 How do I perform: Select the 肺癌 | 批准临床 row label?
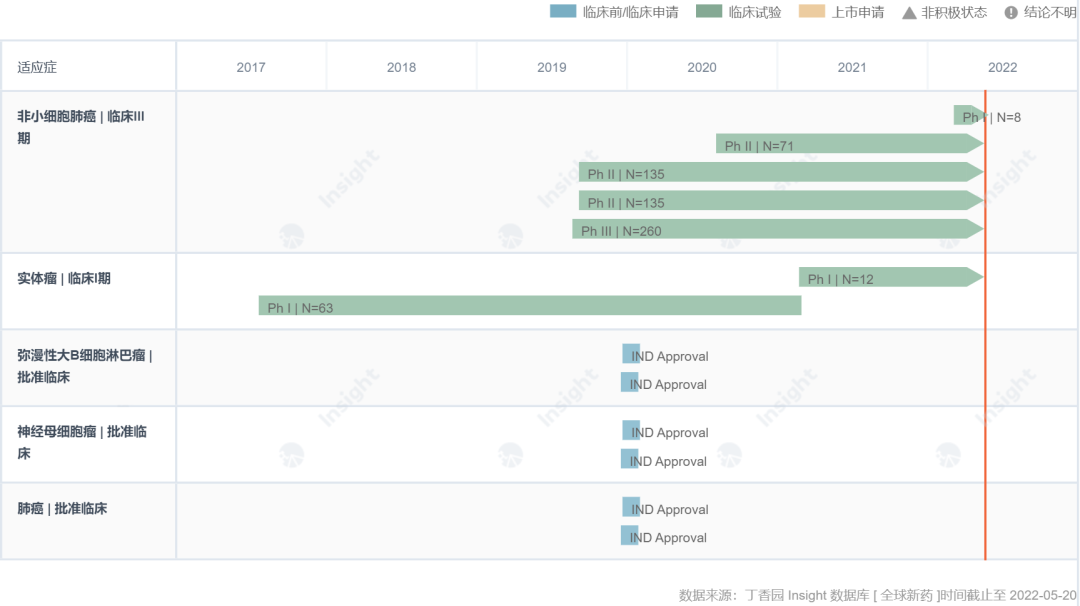click(x=62, y=508)
